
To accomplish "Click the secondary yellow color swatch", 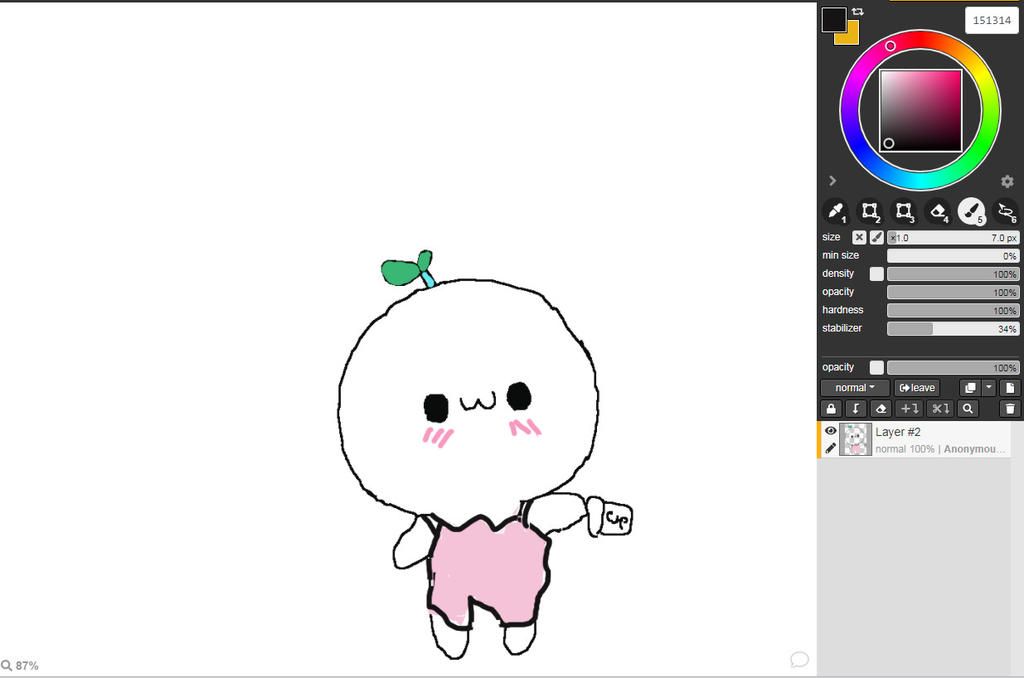I will tap(852, 39).
